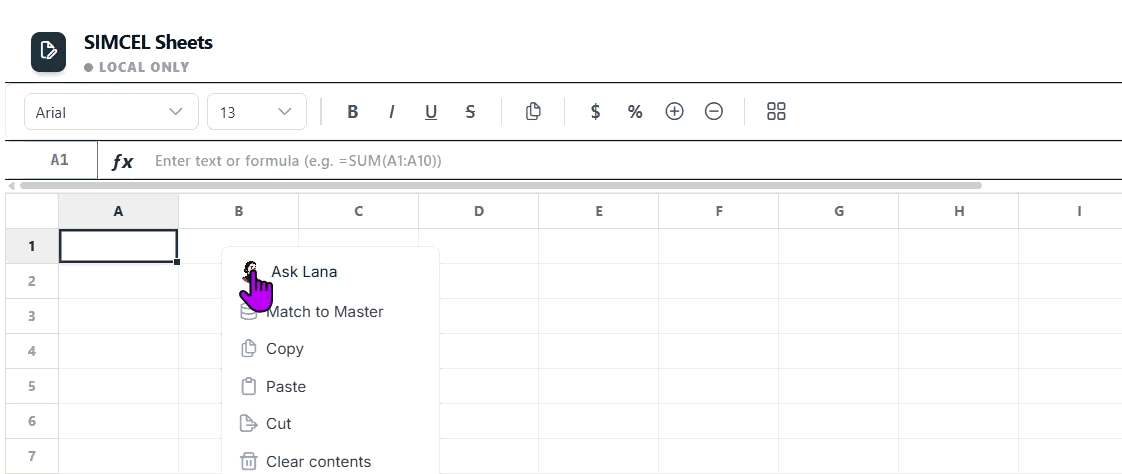This screenshot has width=1122, height=474.
Task: Click the scrollbar left arrow
Action: click(x=11, y=185)
